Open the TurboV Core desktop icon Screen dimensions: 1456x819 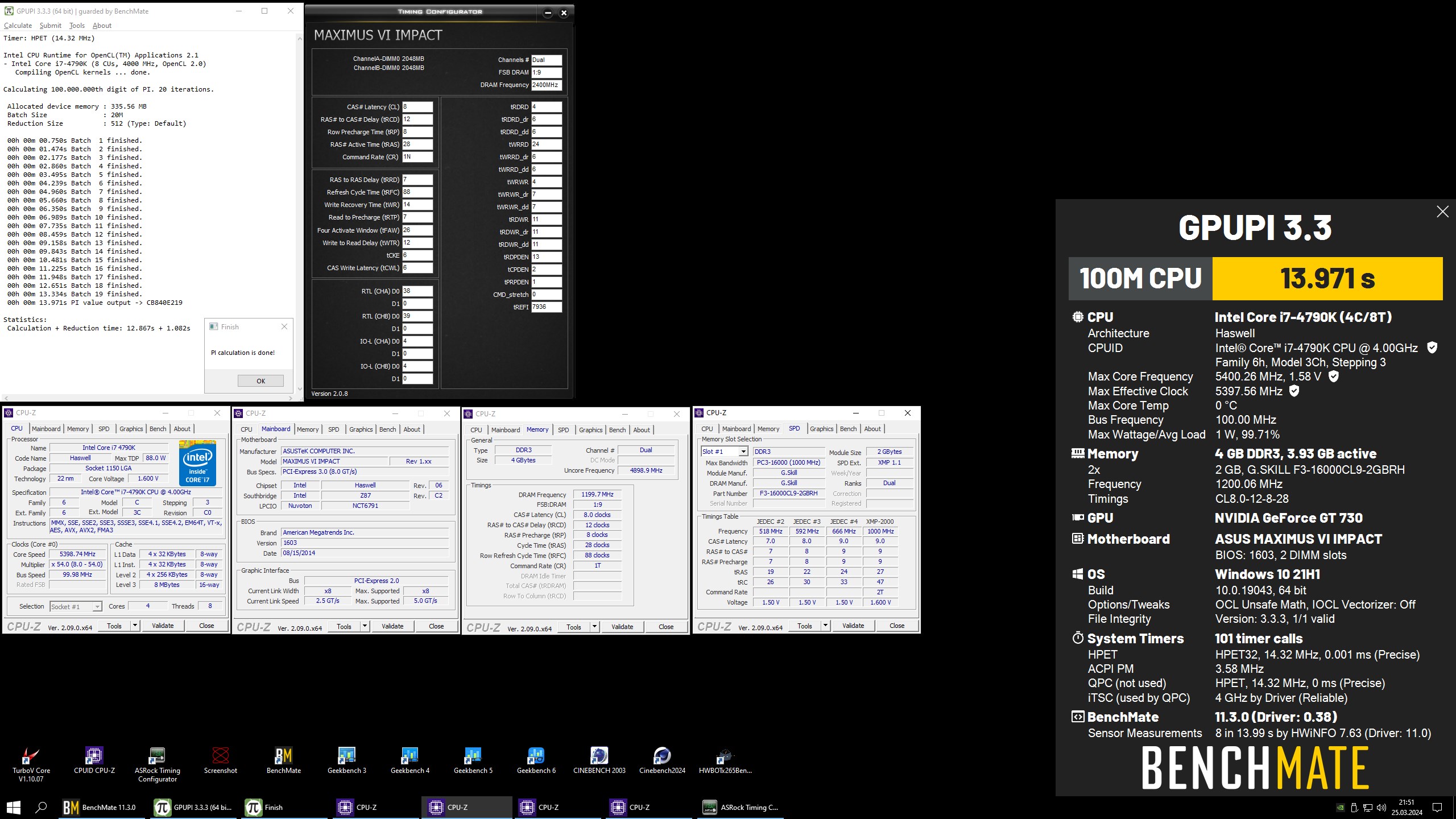[x=31, y=764]
